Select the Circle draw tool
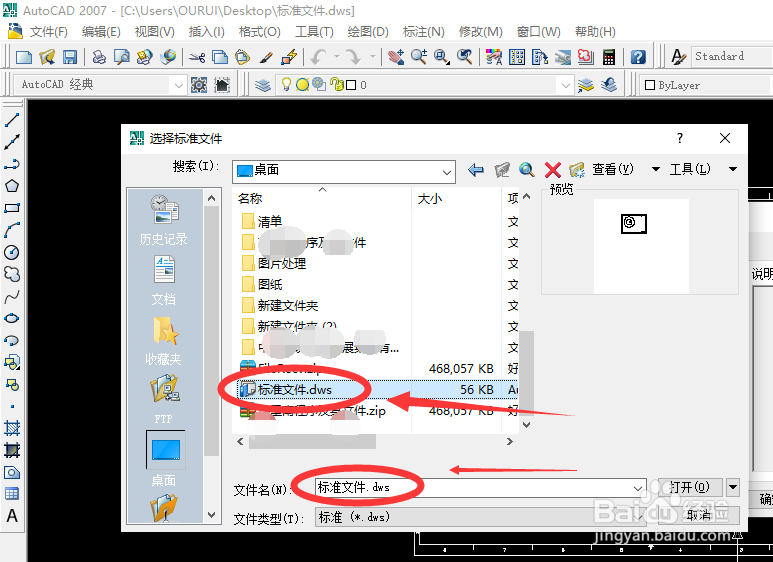Viewport: 773px width, 562px height. (x=12, y=252)
